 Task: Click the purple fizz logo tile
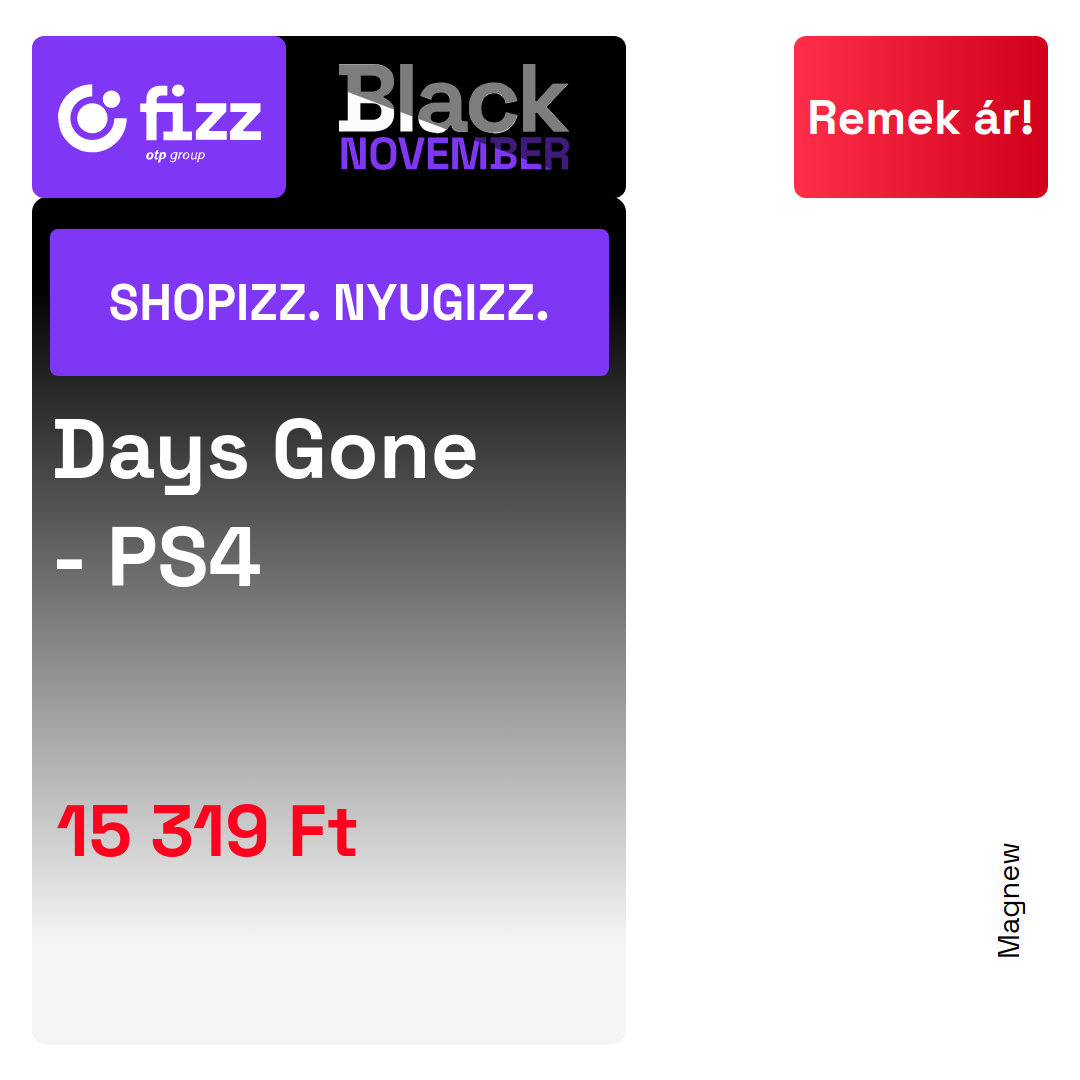click(159, 117)
